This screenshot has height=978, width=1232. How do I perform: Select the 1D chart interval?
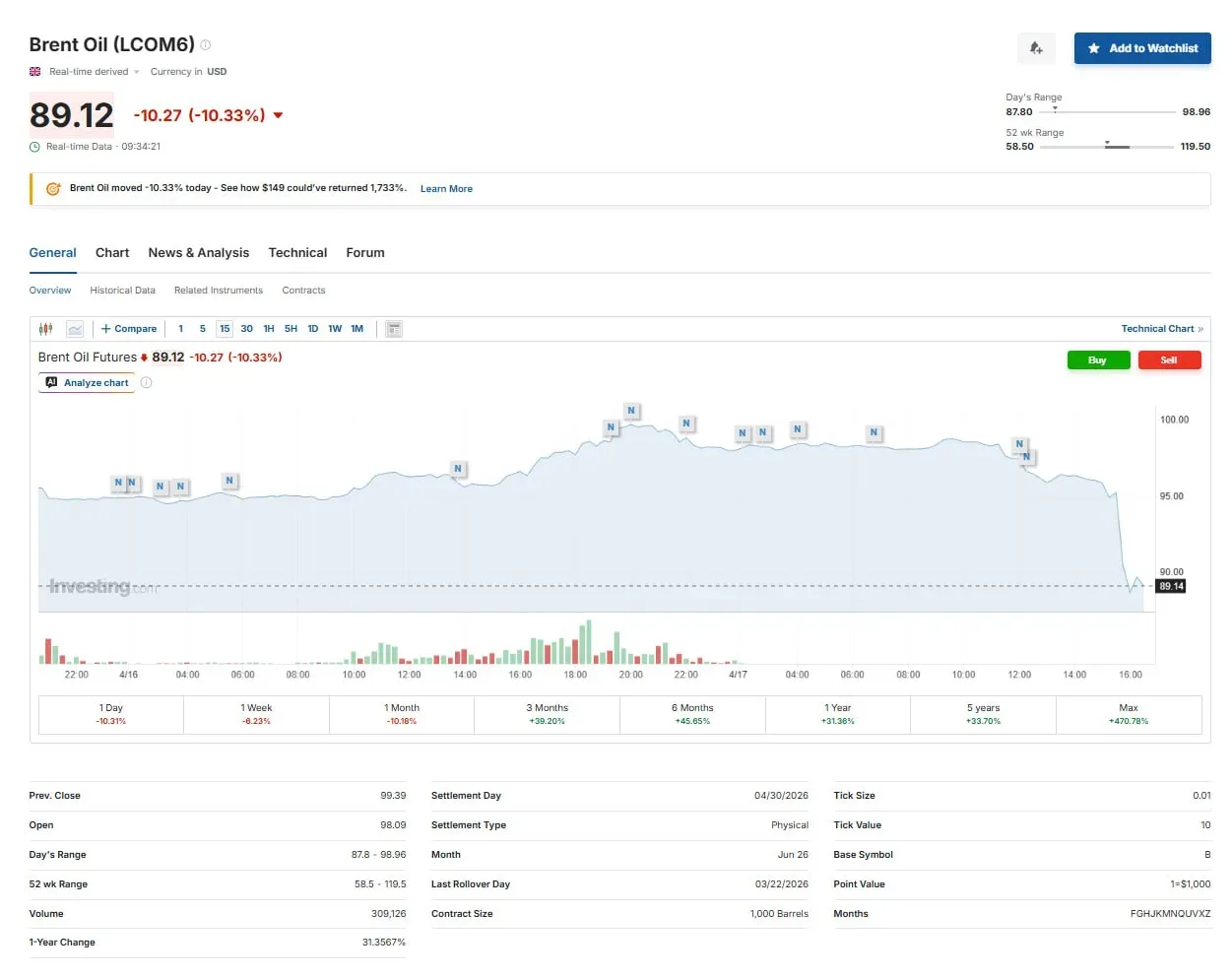pyautogui.click(x=313, y=329)
